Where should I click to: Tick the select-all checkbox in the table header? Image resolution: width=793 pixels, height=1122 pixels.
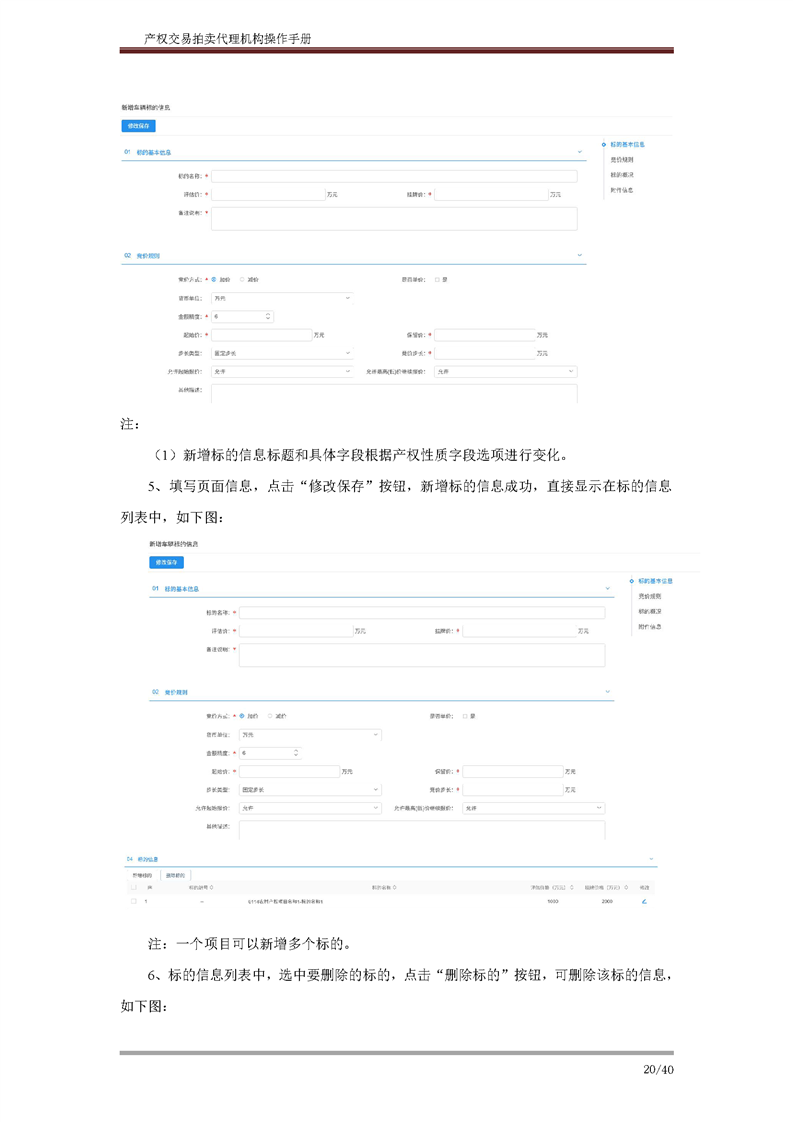134,887
